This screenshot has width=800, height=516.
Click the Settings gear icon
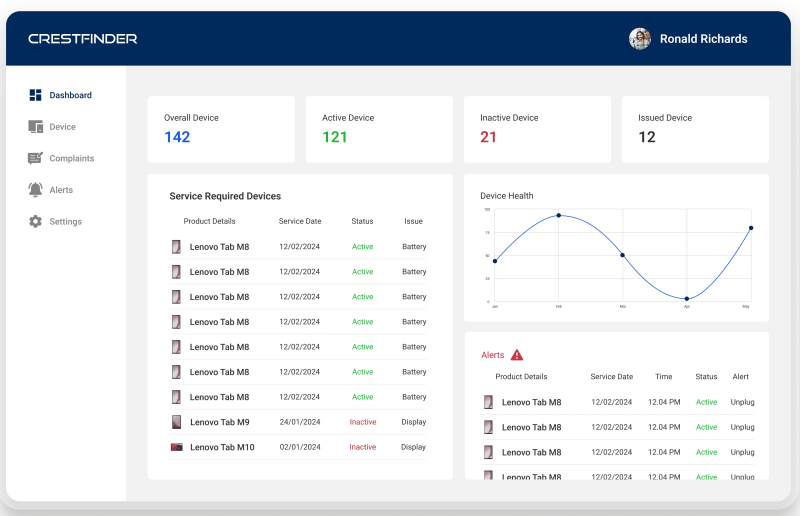(x=35, y=222)
